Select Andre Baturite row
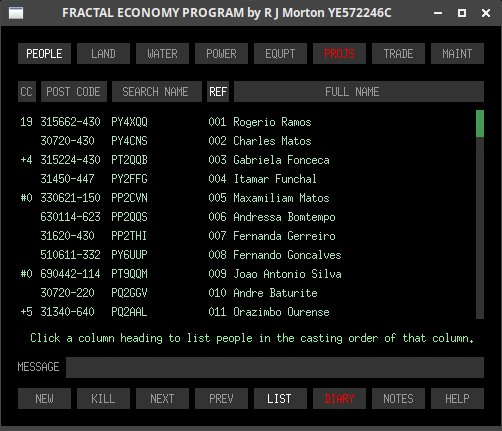 [x=275, y=293]
